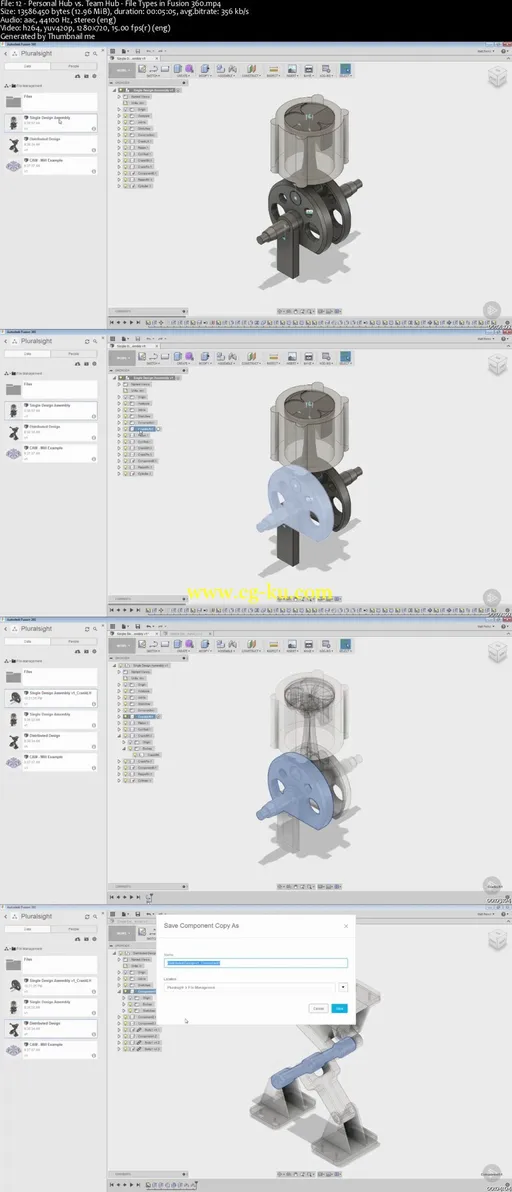Open the Single Design Assembly card in the first frame

50,123
